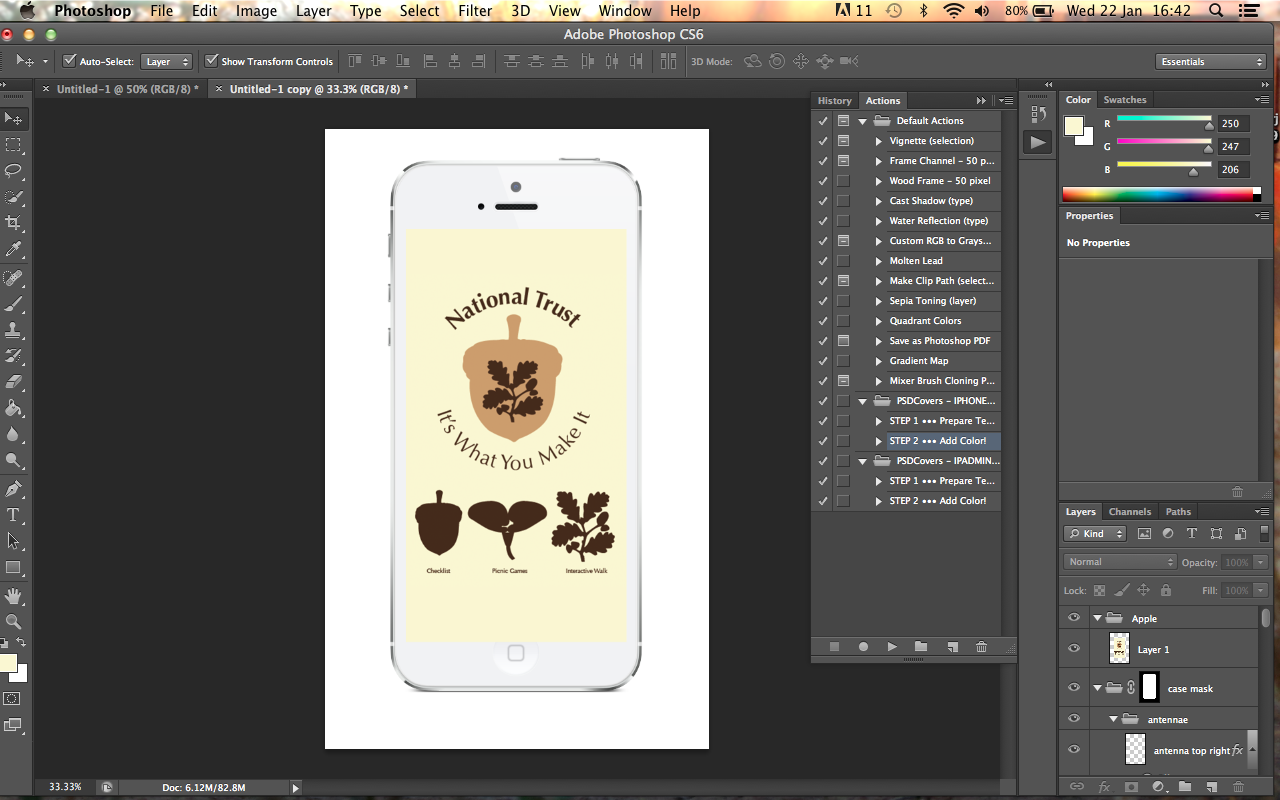Select the Zoom tool
This screenshot has height=800, width=1280.
pyautogui.click(x=14, y=622)
